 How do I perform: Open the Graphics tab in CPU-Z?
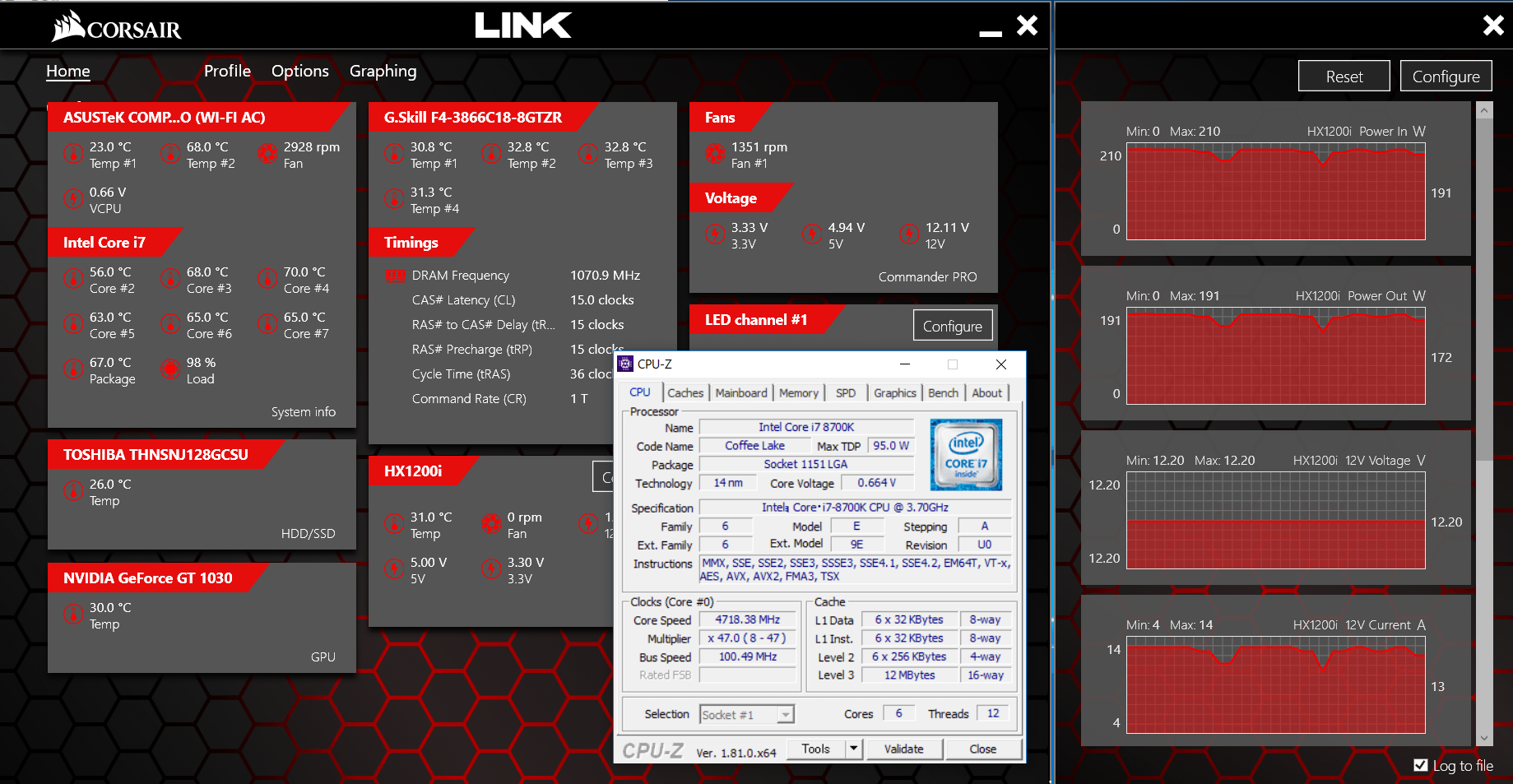click(895, 393)
